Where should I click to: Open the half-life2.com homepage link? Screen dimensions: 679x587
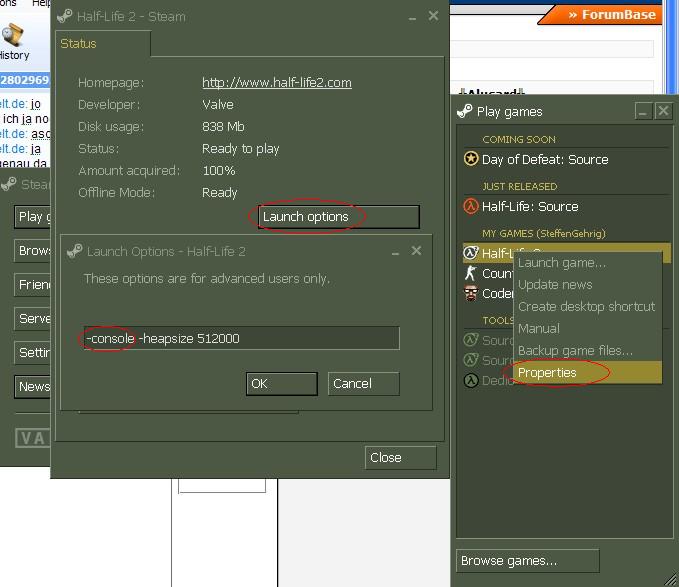pos(277,82)
